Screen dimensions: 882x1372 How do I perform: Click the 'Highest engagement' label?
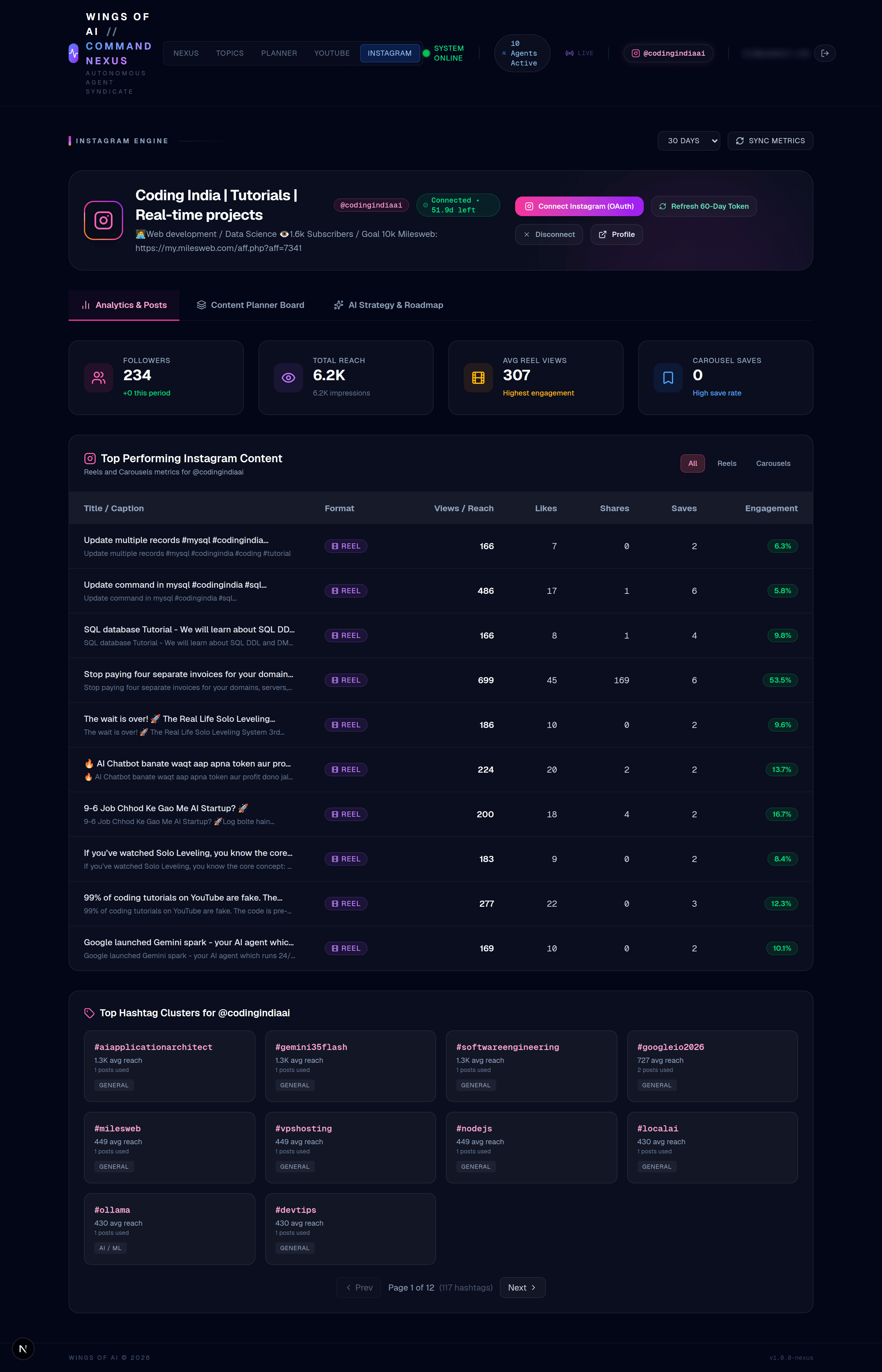(538, 393)
